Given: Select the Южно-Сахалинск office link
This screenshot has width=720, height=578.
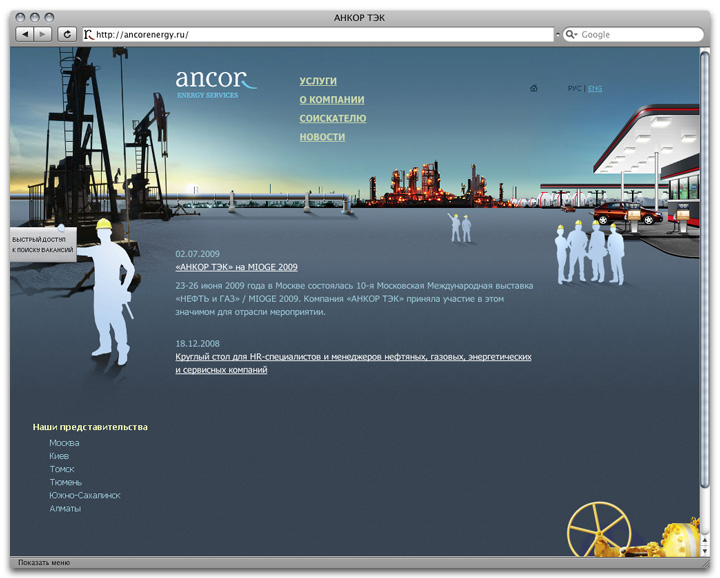Looking at the screenshot, I should pos(84,495).
